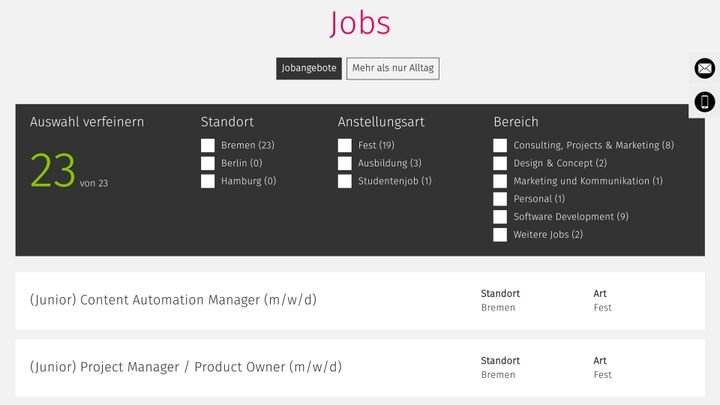
Task: Check the Design & Concept filter
Action: 500,163
